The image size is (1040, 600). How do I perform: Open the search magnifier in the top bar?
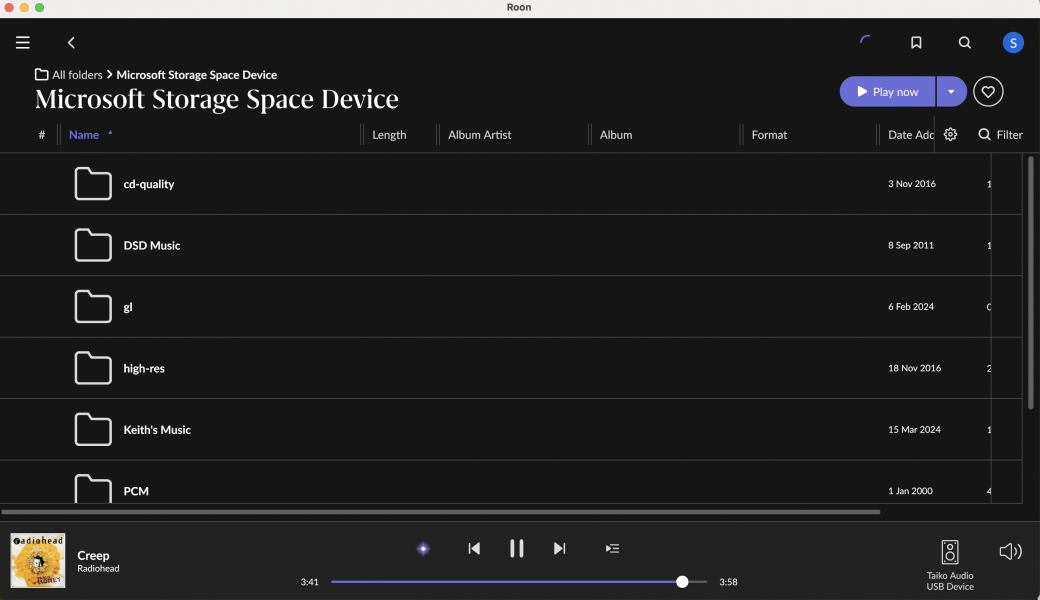coord(964,42)
